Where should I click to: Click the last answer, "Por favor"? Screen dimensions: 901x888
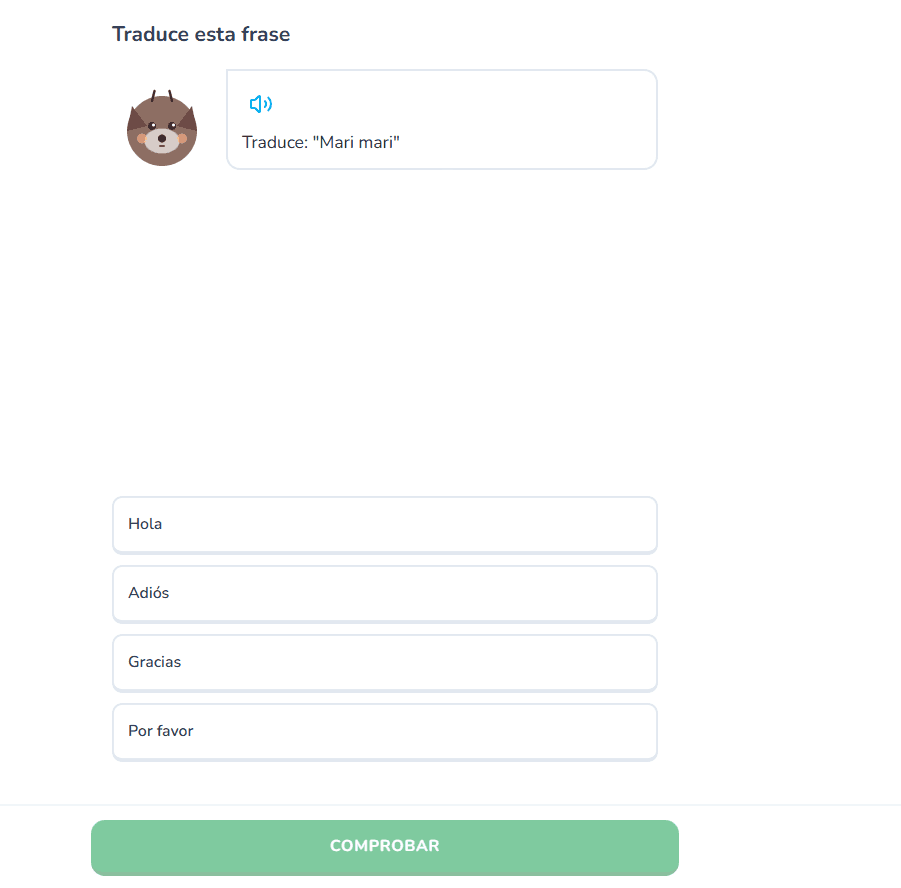384,731
